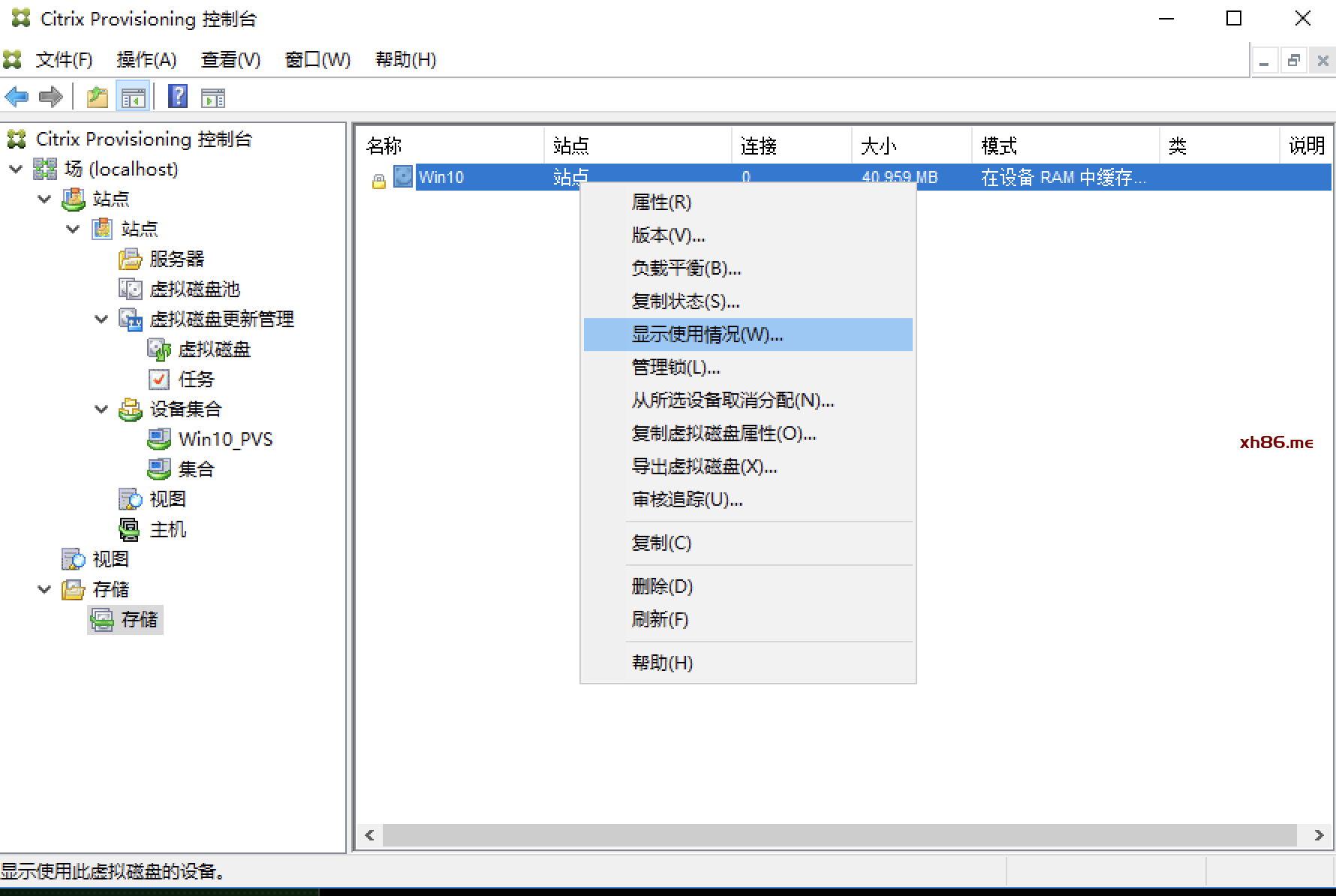The height and width of the screenshot is (896, 1336).
Task: Select the Win10_PVS device collection
Action: (224, 440)
